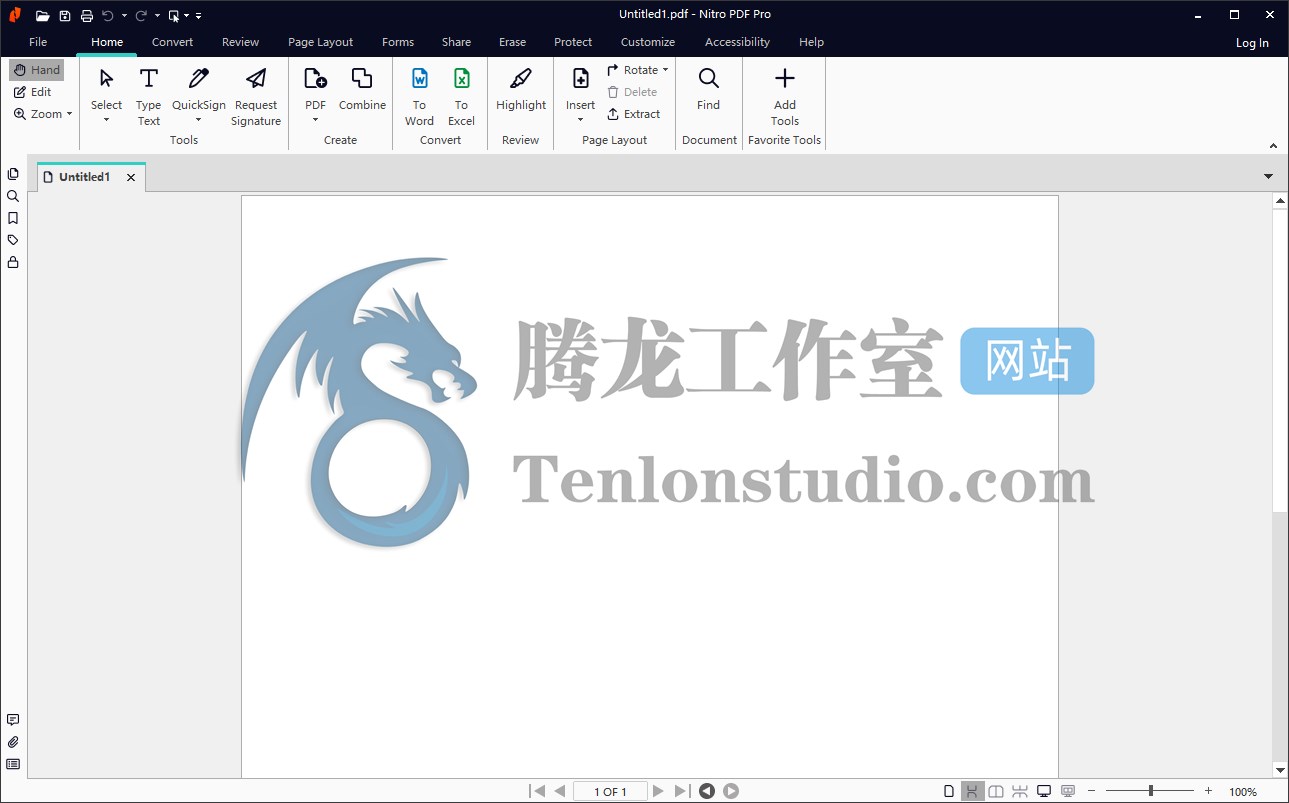
Task: Choose the Select arrow tool
Action: click(x=106, y=78)
